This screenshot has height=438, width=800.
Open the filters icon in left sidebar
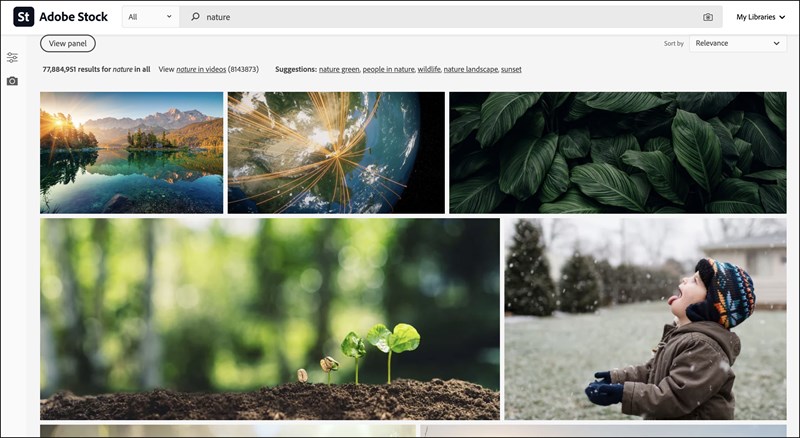coord(12,57)
